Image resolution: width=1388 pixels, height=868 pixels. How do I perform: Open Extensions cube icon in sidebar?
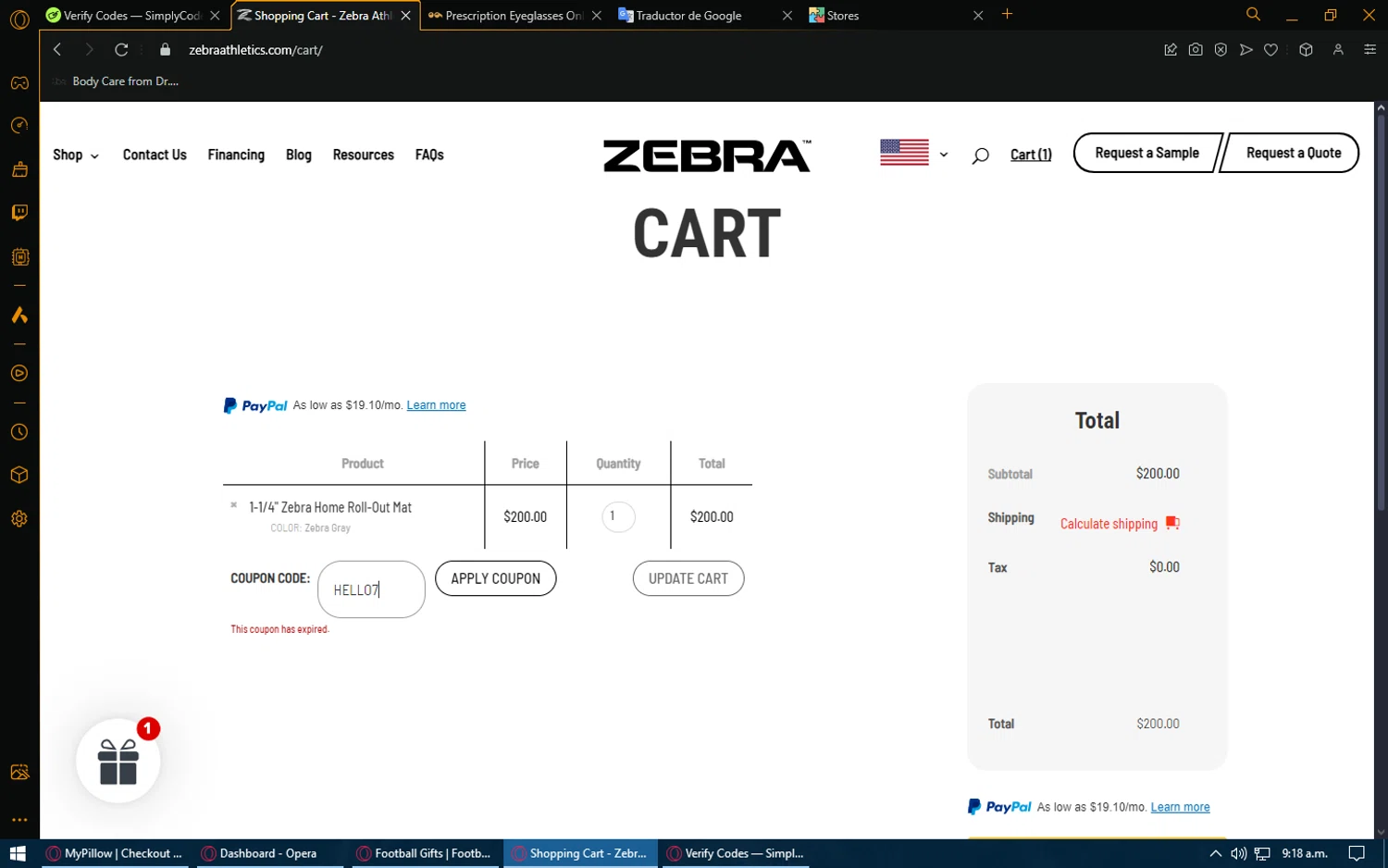(x=19, y=476)
